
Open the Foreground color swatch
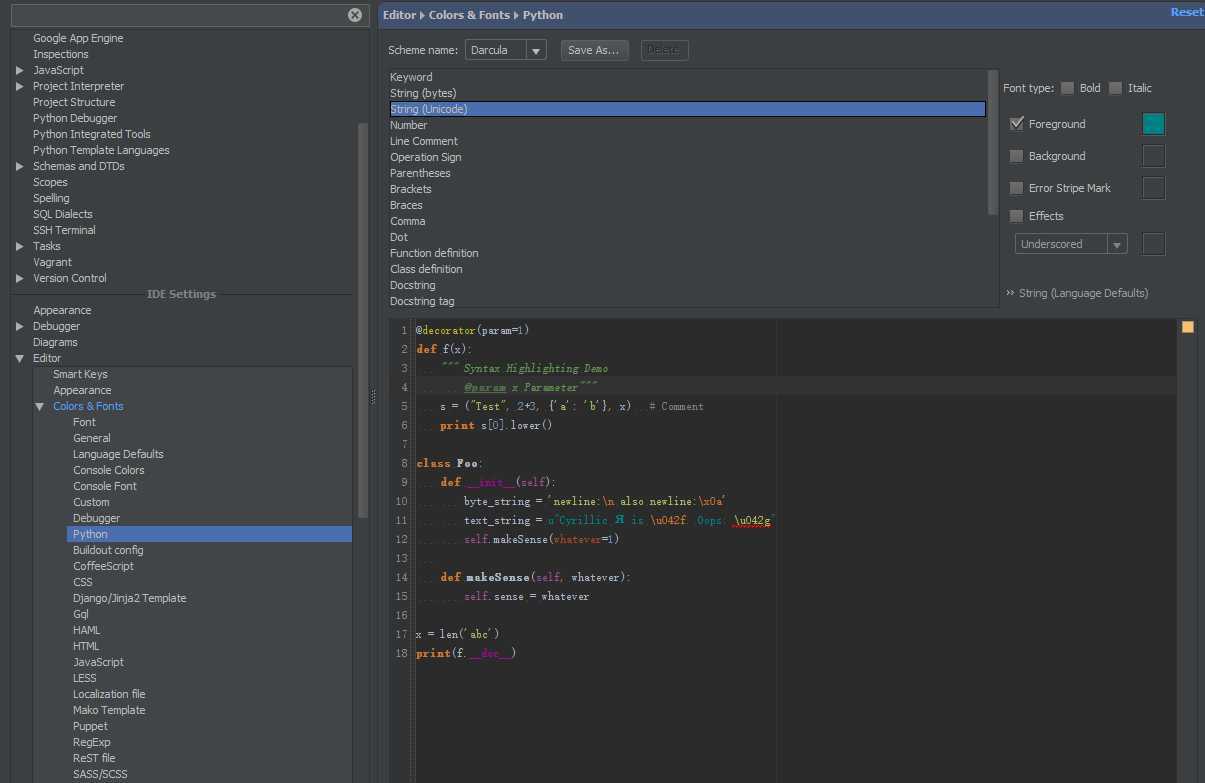click(1154, 124)
